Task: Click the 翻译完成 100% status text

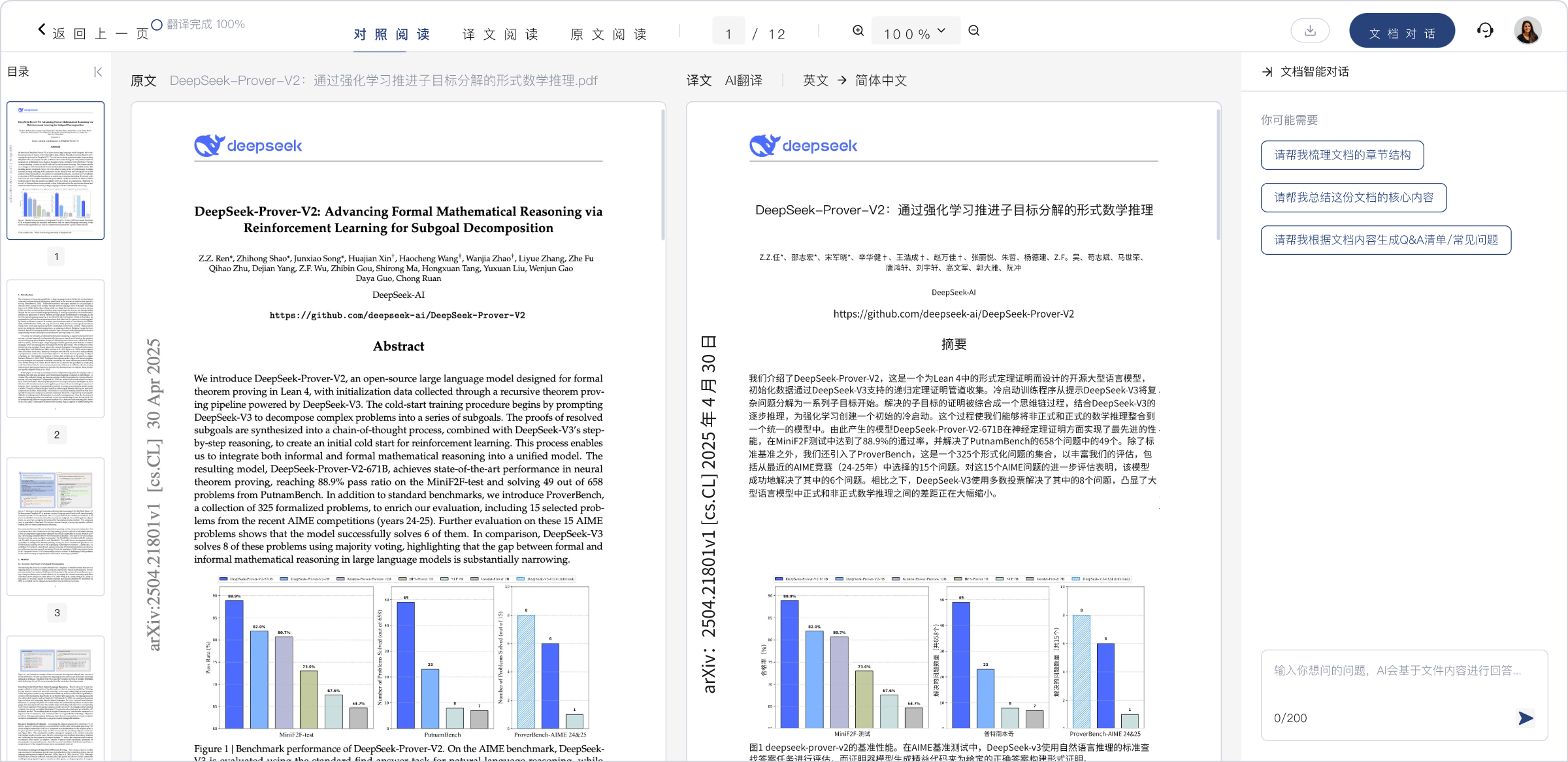Action: pos(206,25)
